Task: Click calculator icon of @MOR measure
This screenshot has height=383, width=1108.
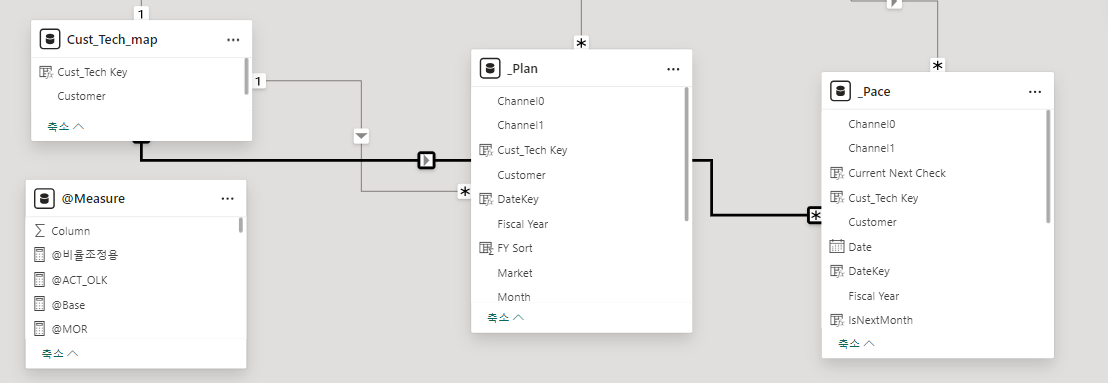Action: point(40,329)
